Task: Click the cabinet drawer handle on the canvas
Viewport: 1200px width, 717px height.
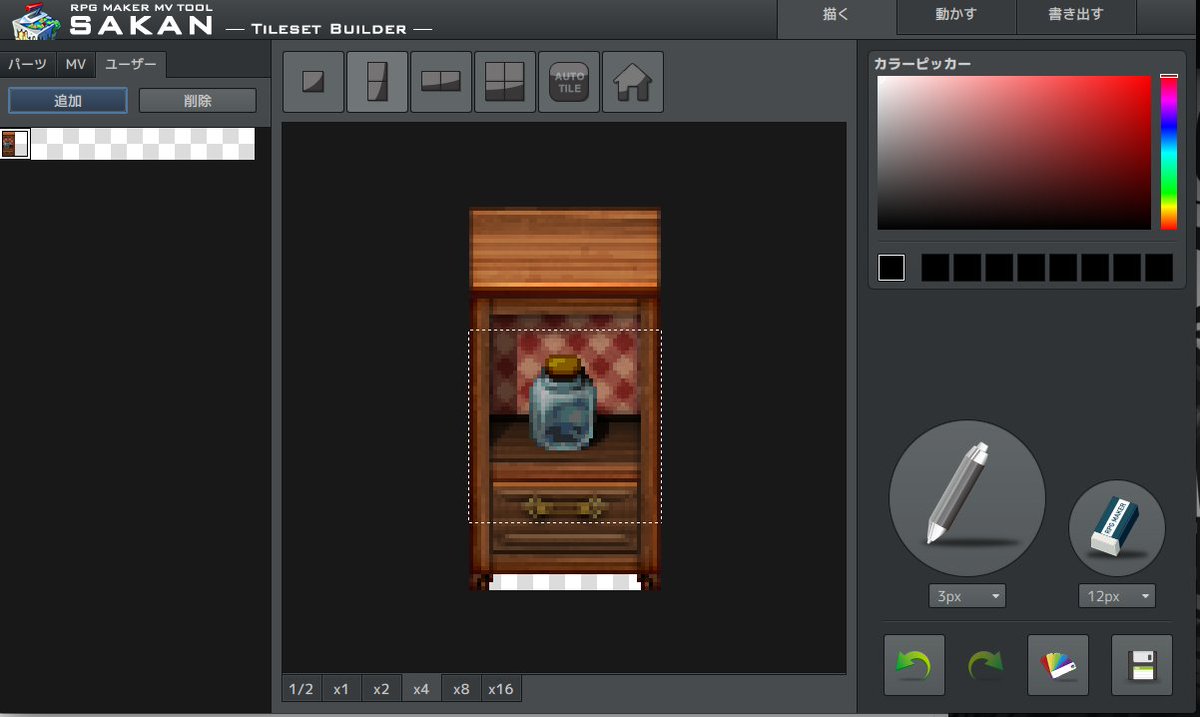Action: pos(565,506)
